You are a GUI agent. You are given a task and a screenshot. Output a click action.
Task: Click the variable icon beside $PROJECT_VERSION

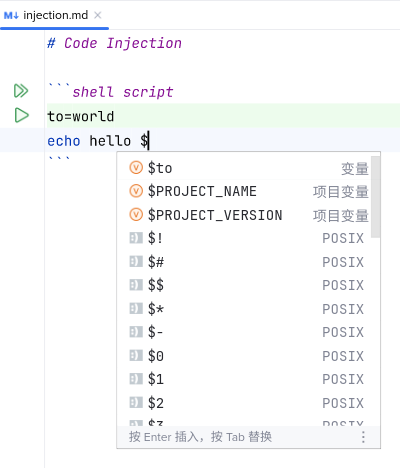pyautogui.click(x=136, y=215)
